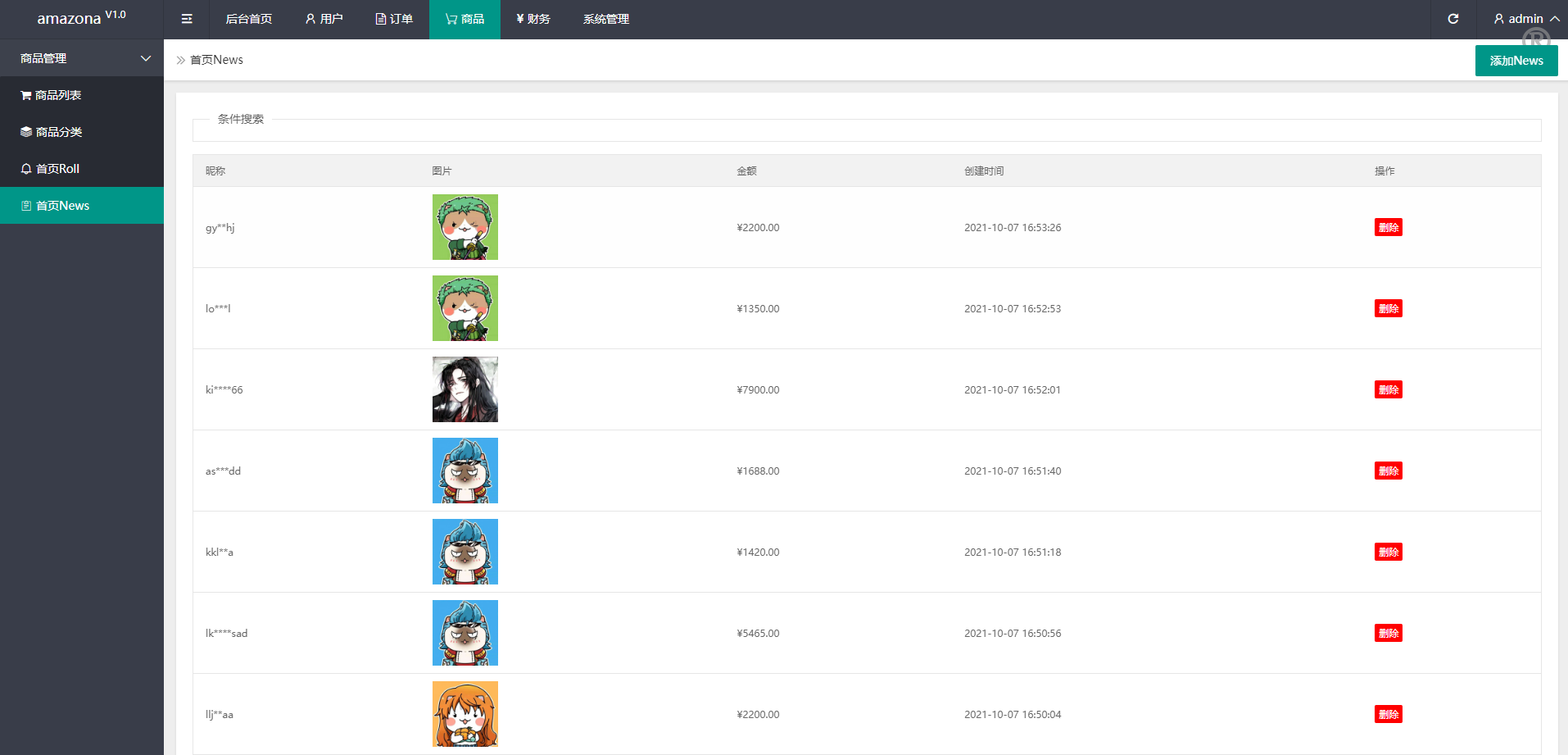The height and width of the screenshot is (755, 1568).
Task: Select 首页News in the sidebar
Action: point(62,206)
